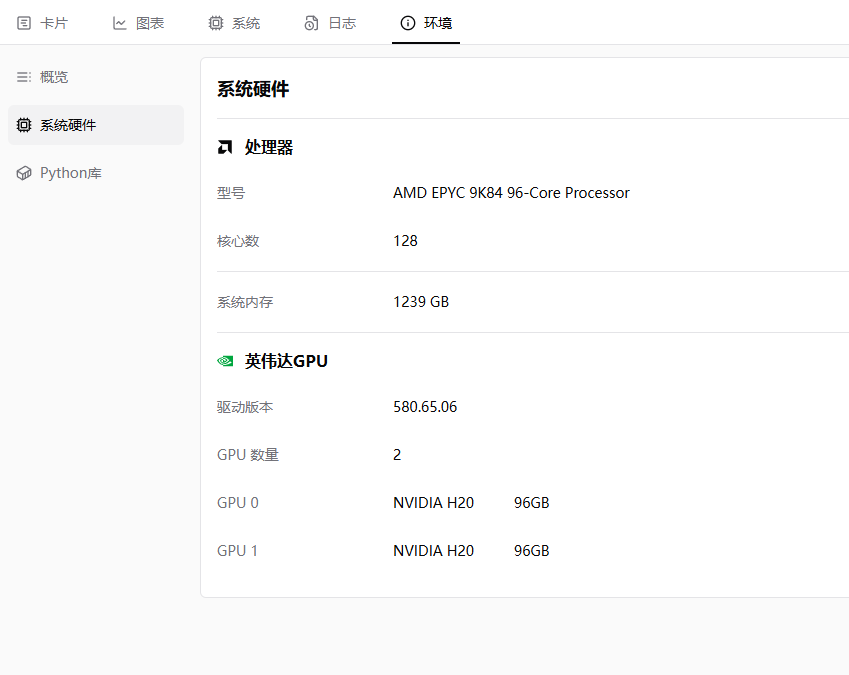Click AMD EPYC 9K84 96-Core Processor text
The image size is (849, 675).
[511, 193]
